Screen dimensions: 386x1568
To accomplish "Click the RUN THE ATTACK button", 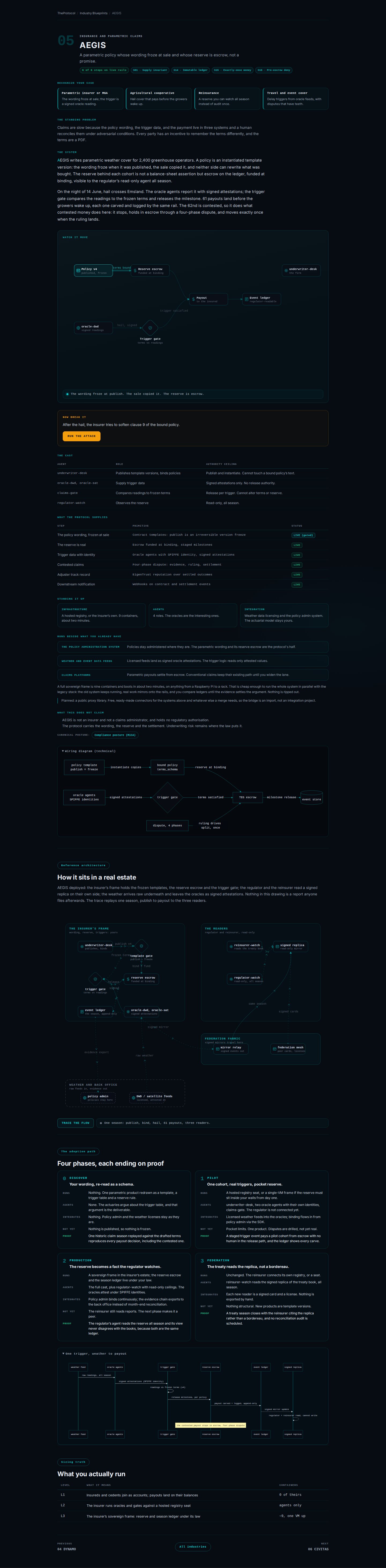I will click(x=81, y=436).
